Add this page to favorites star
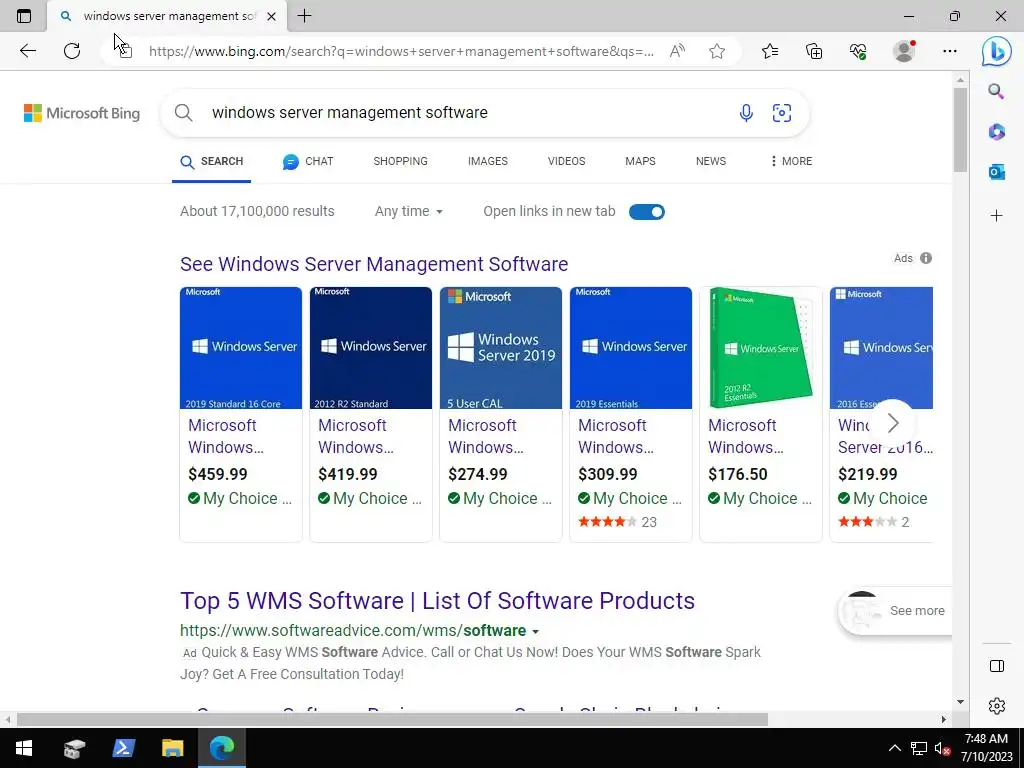This screenshot has height=768, width=1024. pos(717,51)
